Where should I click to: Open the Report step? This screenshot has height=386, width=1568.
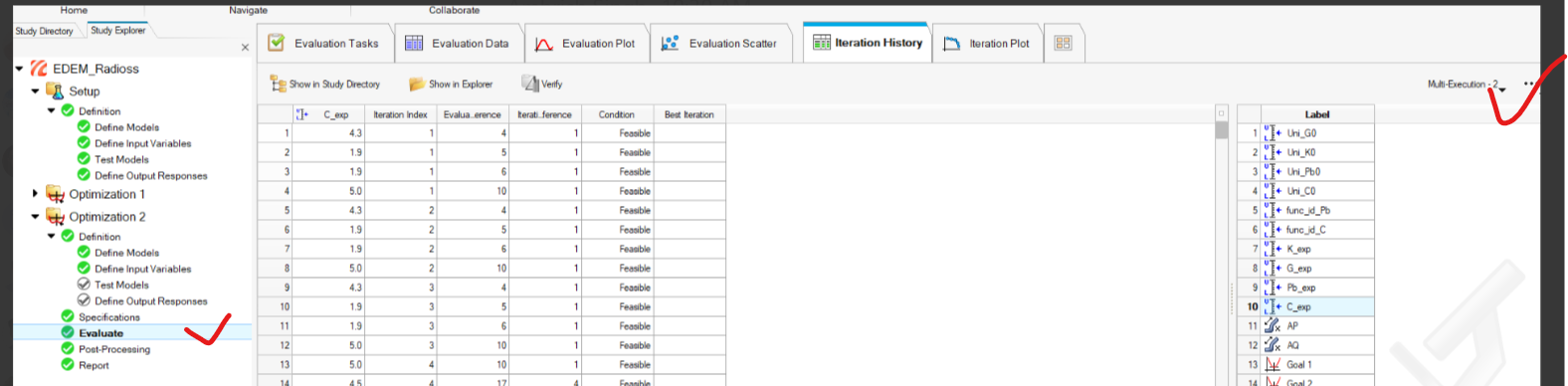(x=95, y=365)
